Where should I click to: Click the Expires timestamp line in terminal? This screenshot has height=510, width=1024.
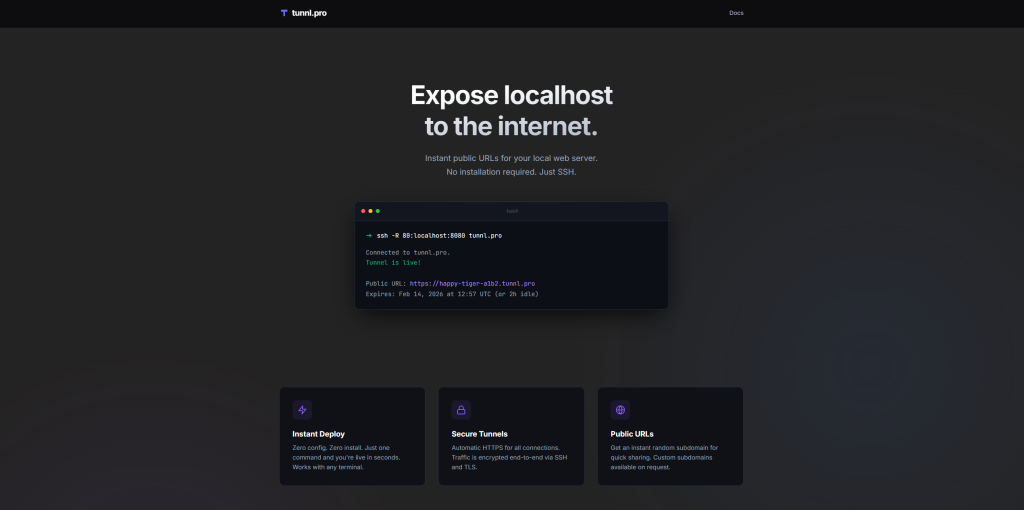point(452,294)
